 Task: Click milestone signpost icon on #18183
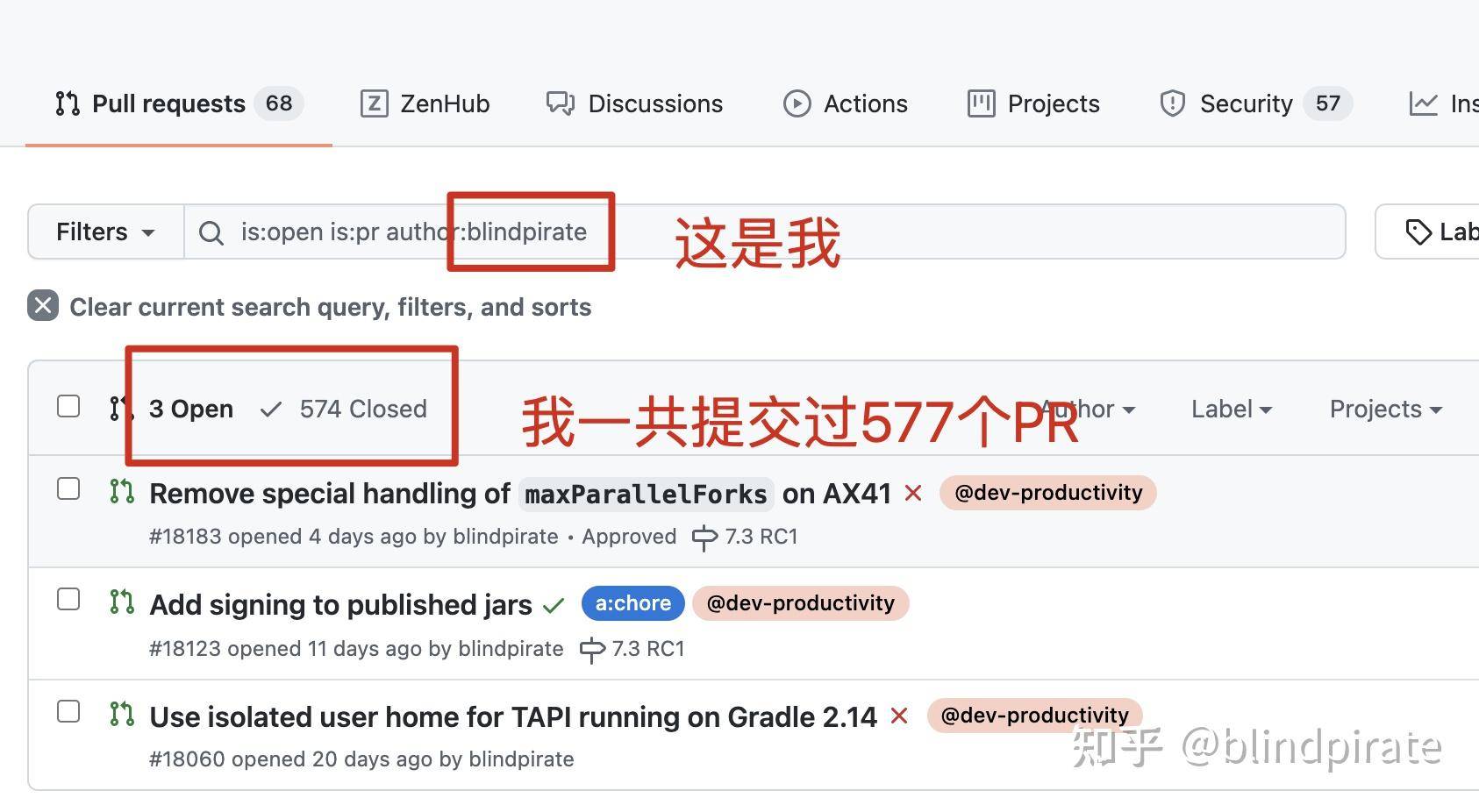tap(704, 538)
